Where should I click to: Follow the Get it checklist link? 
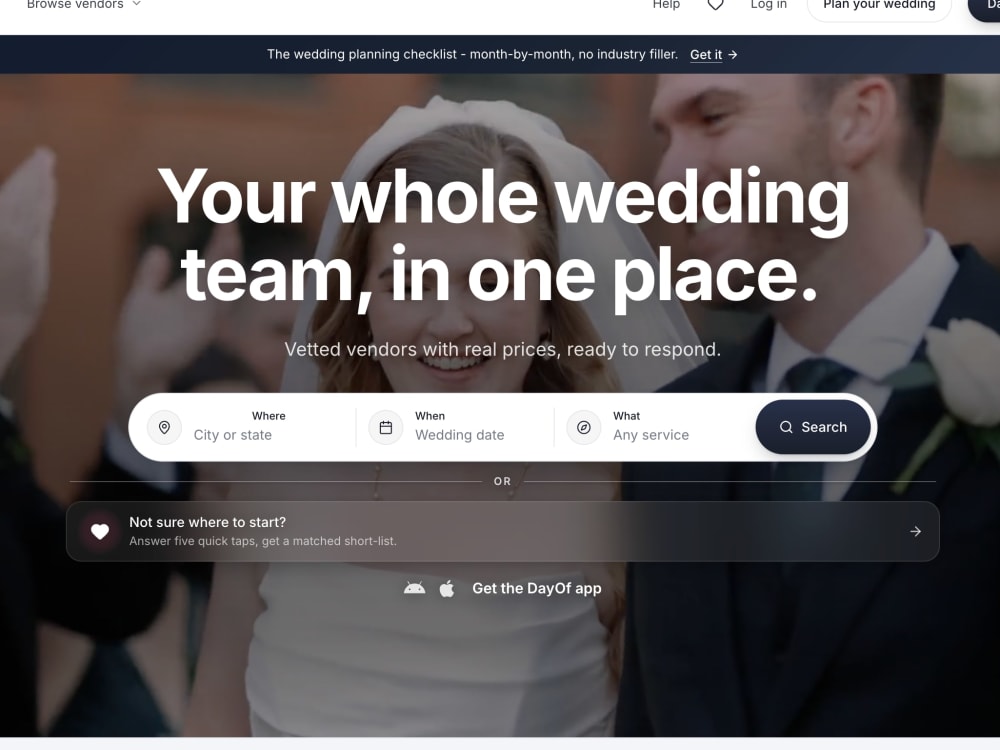pyautogui.click(x=705, y=55)
